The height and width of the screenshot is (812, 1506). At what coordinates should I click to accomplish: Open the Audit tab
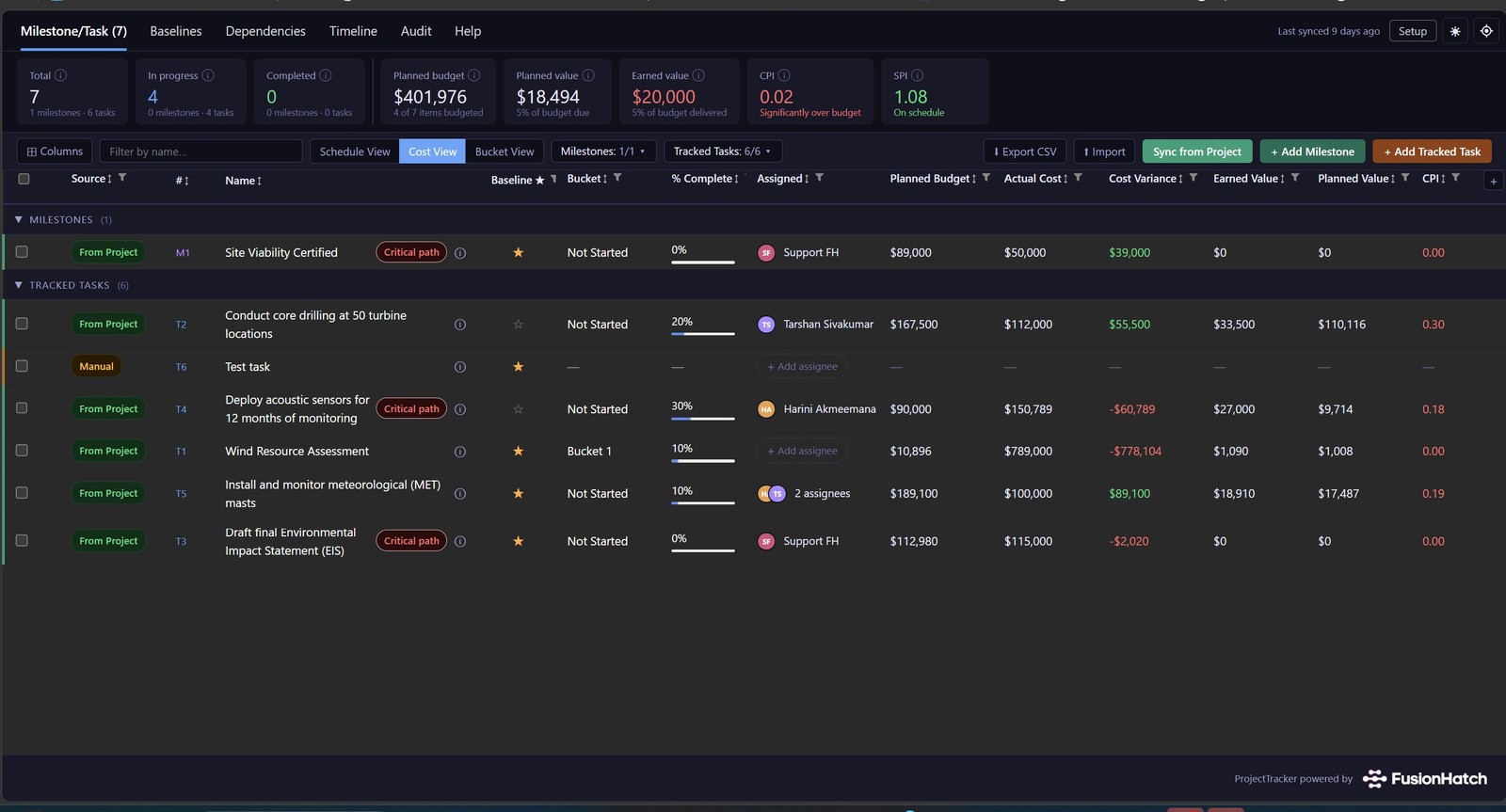point(416,31)
